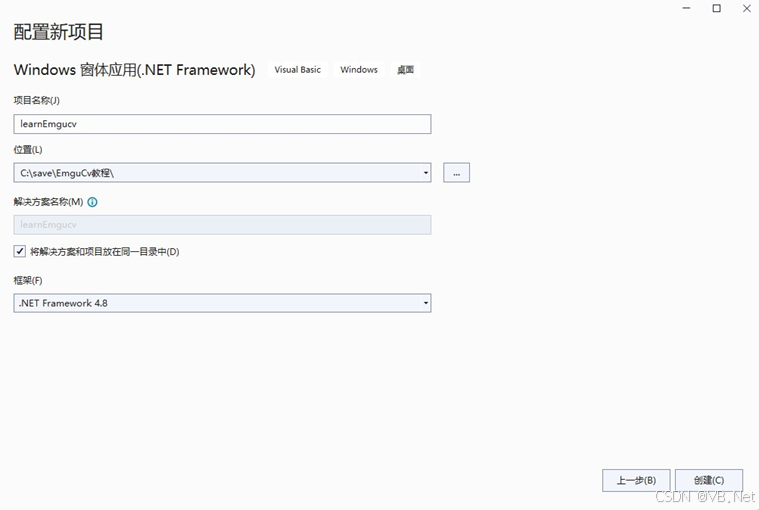Minimize the dialog window
759x510 pixels.
686,8
